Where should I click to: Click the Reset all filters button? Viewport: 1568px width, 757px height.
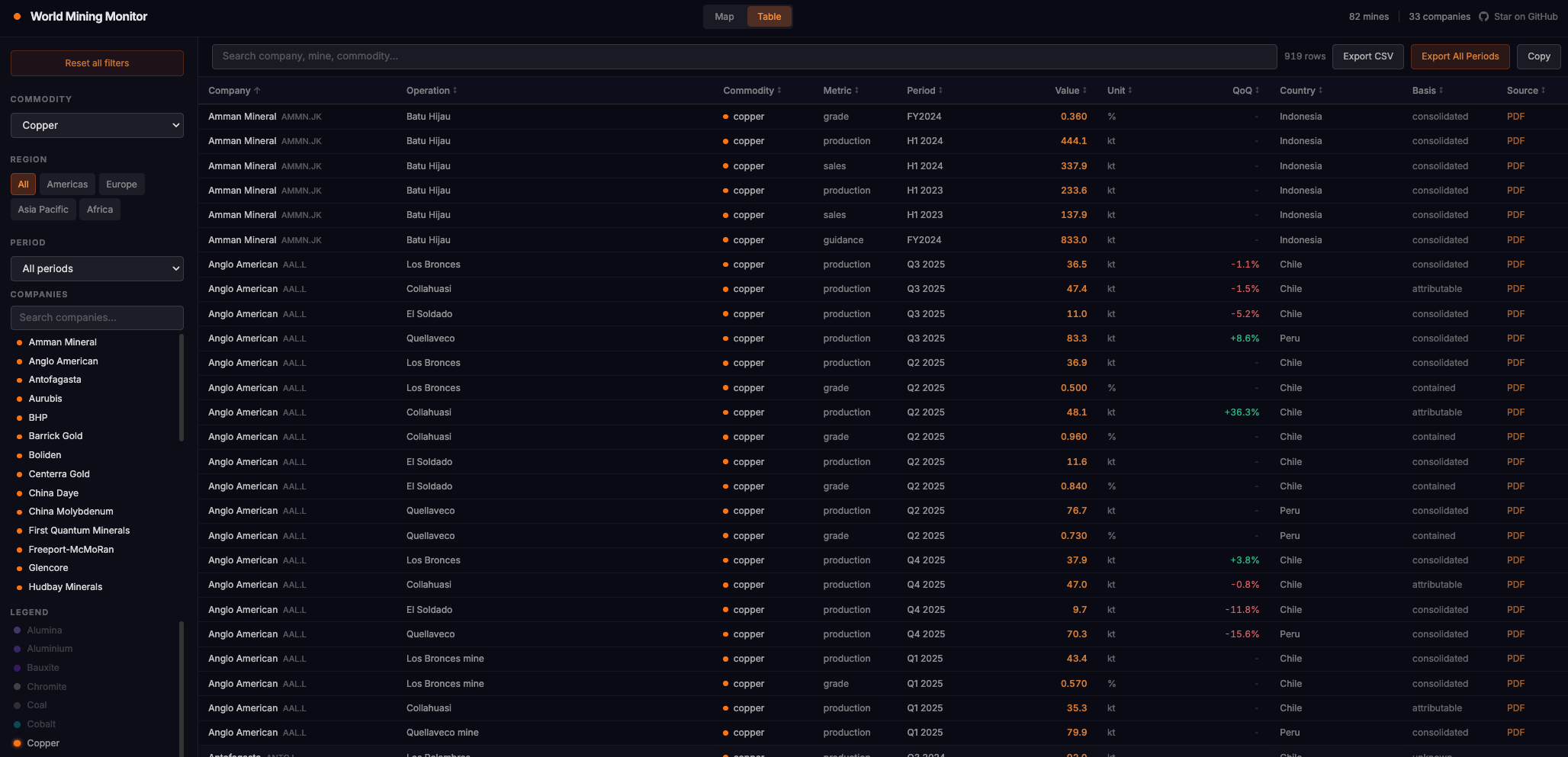point(97,63)
